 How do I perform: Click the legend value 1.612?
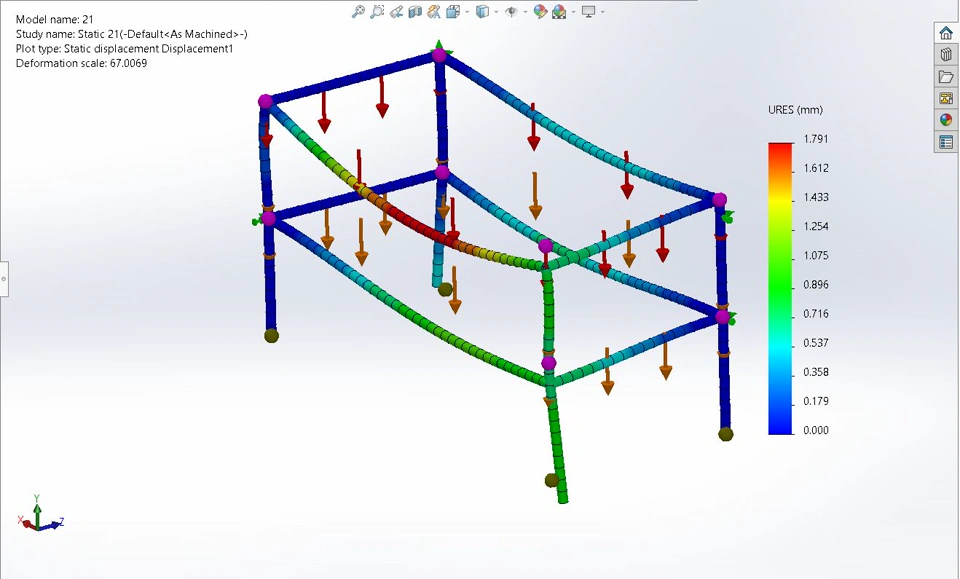pos(816,168)
